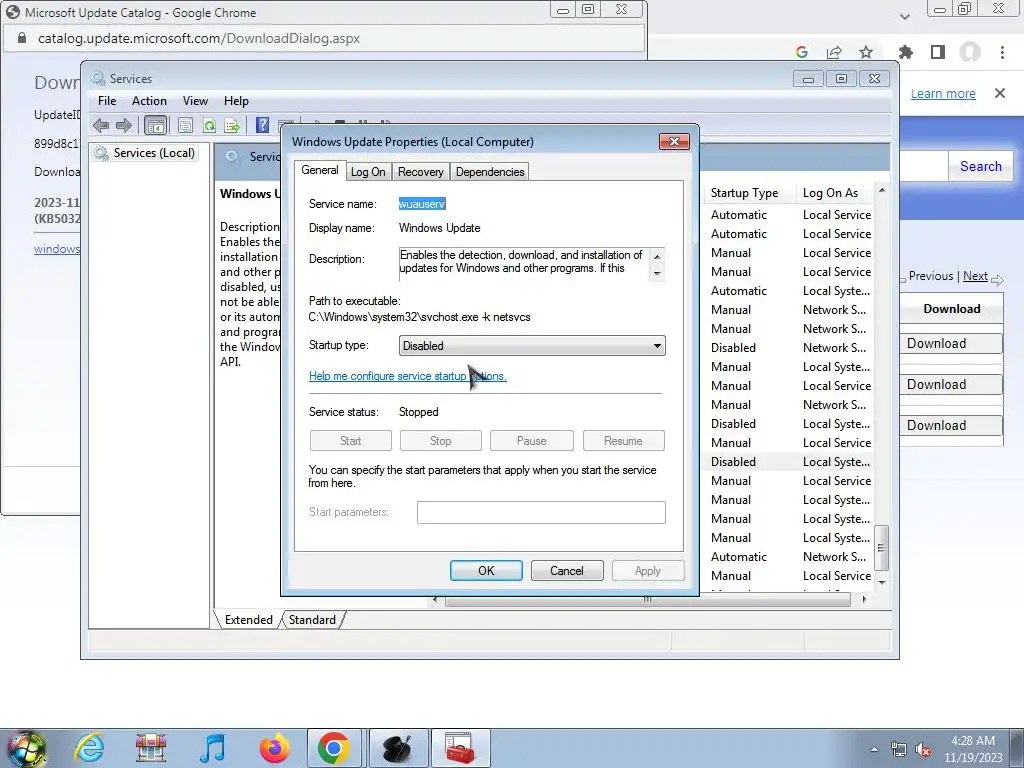The height and width of the screenshot is (768, 1024).
Task: Toggle Chrome's side panel icon
Action: click(x=938, y=52)
